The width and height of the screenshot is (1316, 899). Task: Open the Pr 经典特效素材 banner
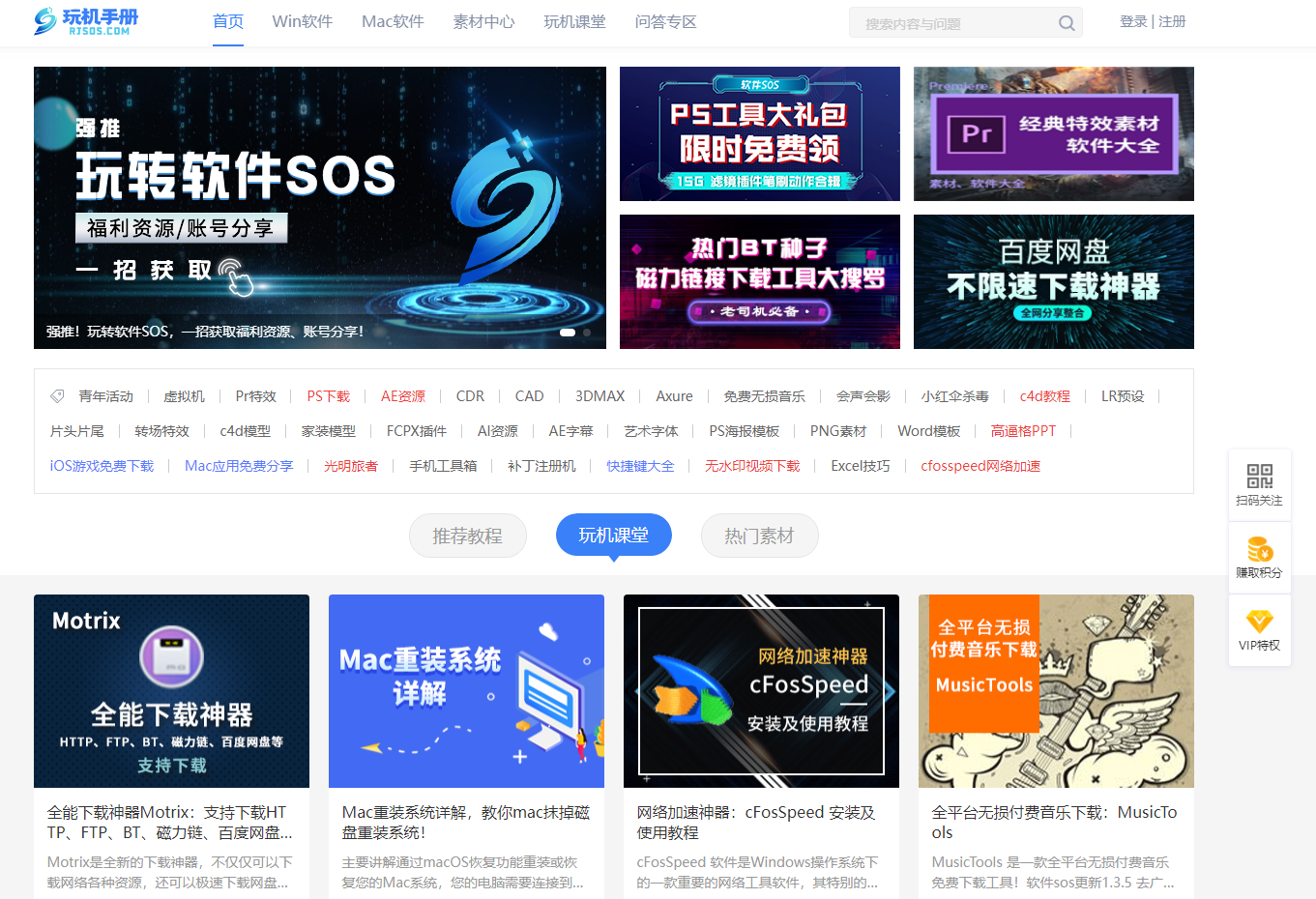(x=1054, y=133)
